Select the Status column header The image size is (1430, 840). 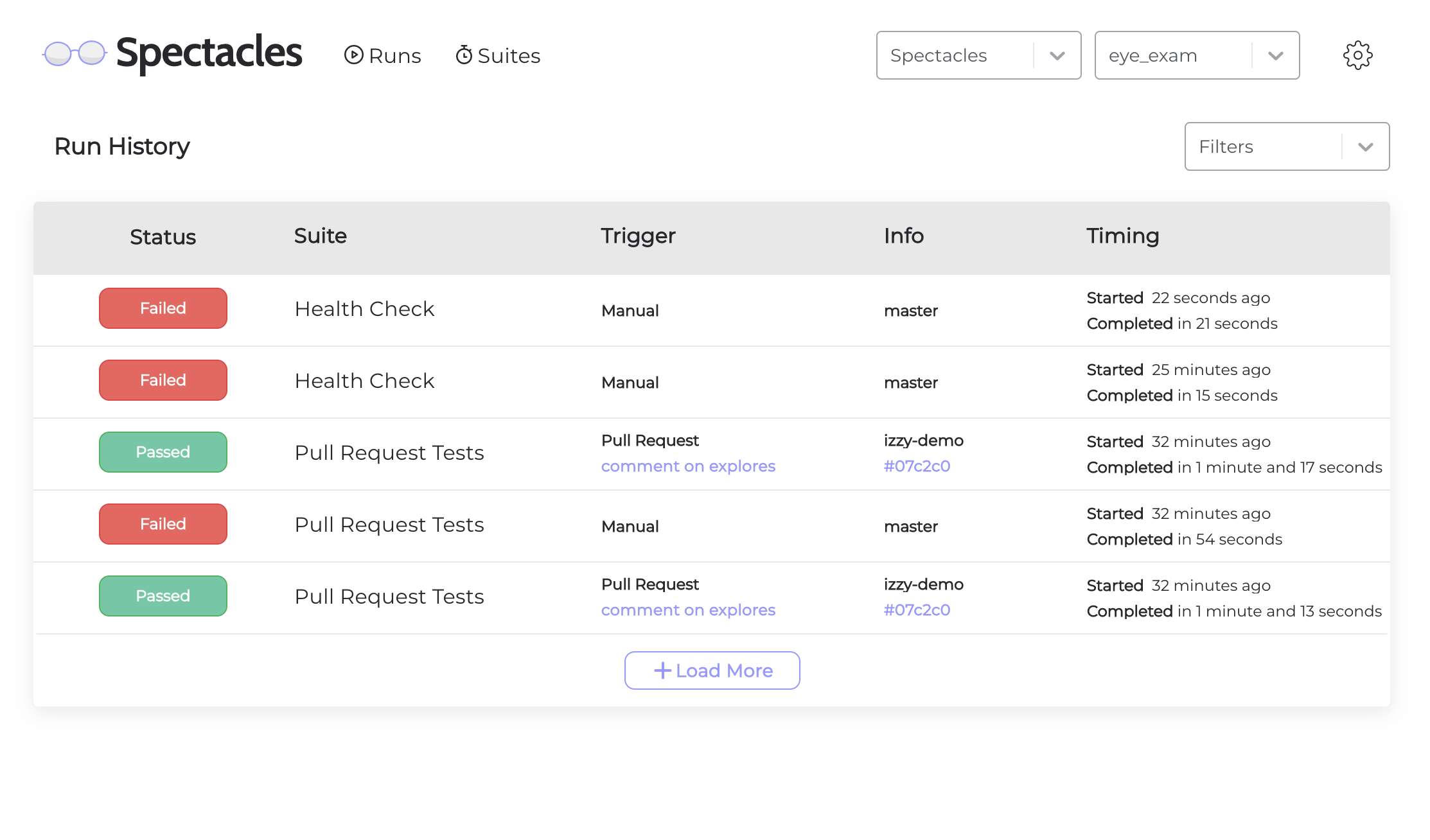(163, 237)
